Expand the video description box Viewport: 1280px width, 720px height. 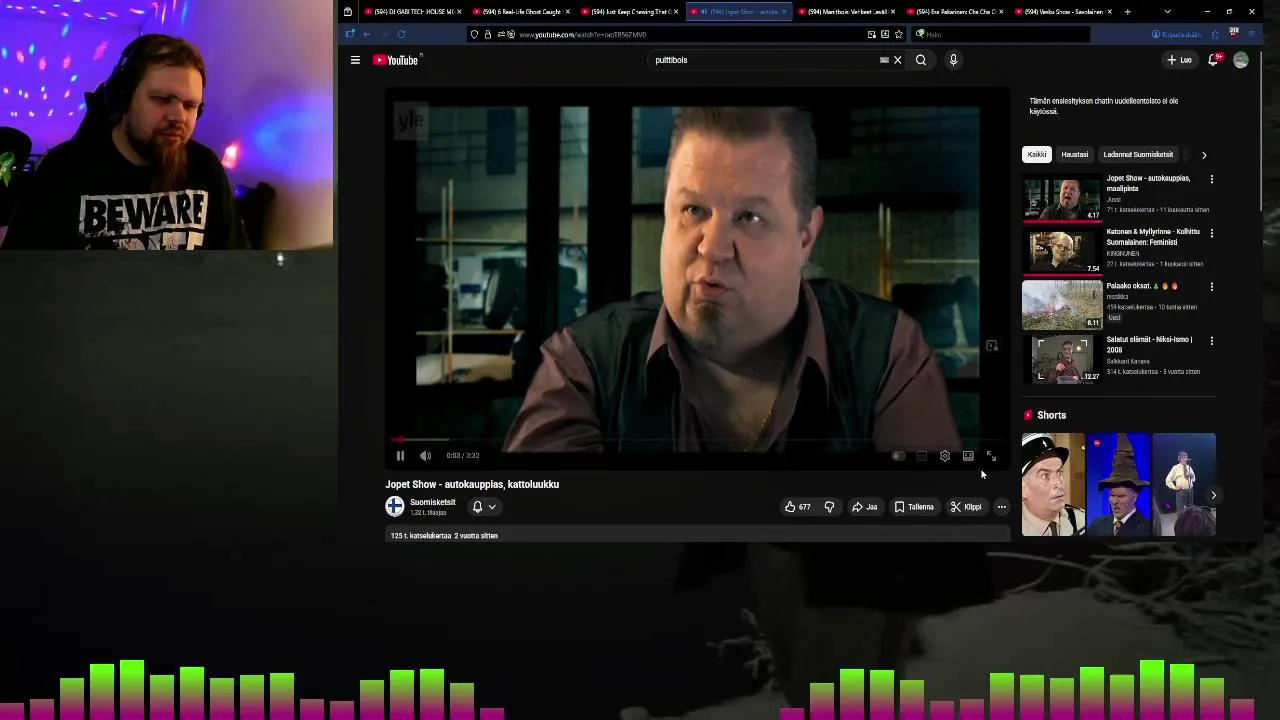click(697, 536)
